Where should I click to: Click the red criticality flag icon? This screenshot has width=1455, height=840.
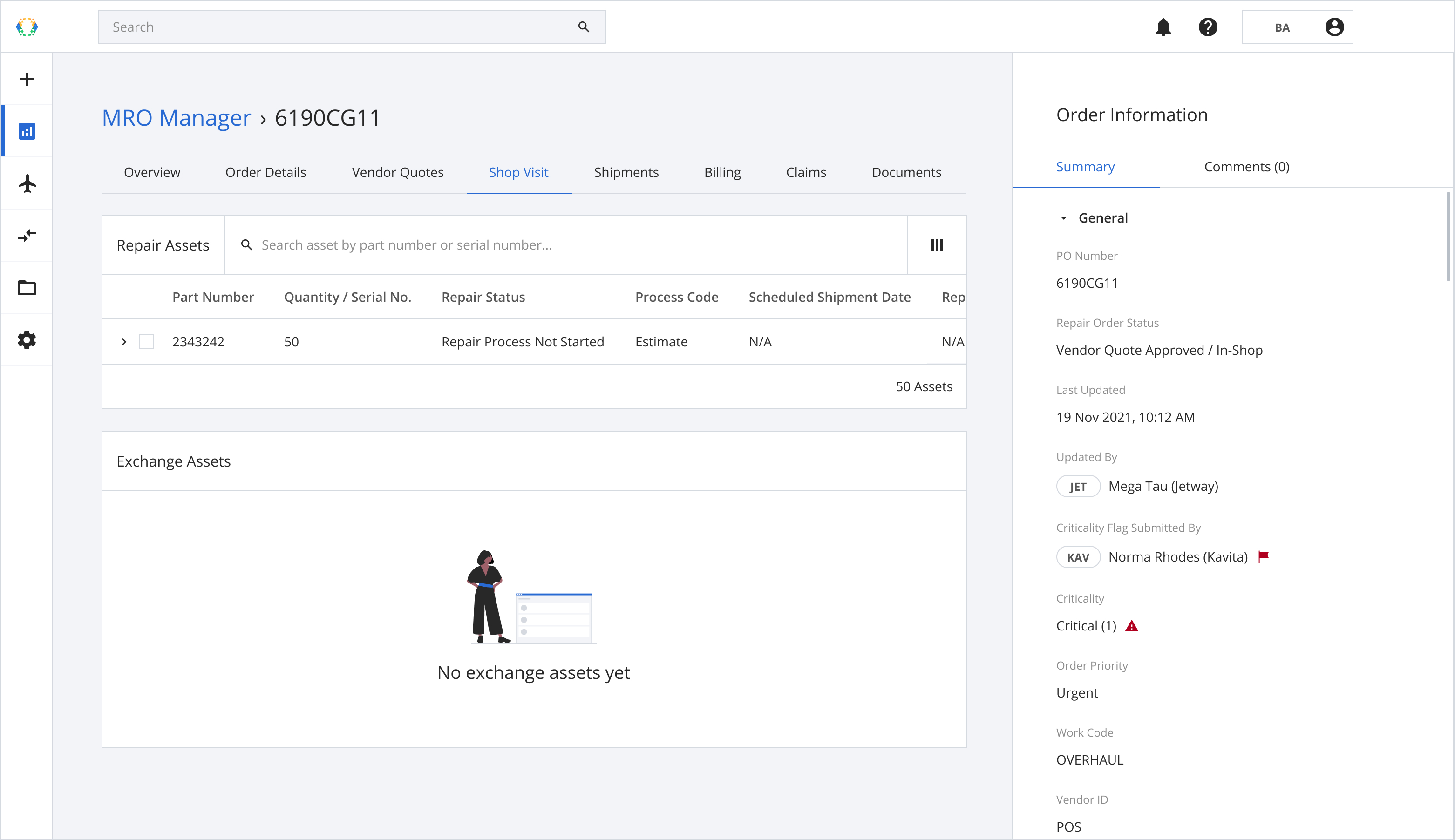1263,557
